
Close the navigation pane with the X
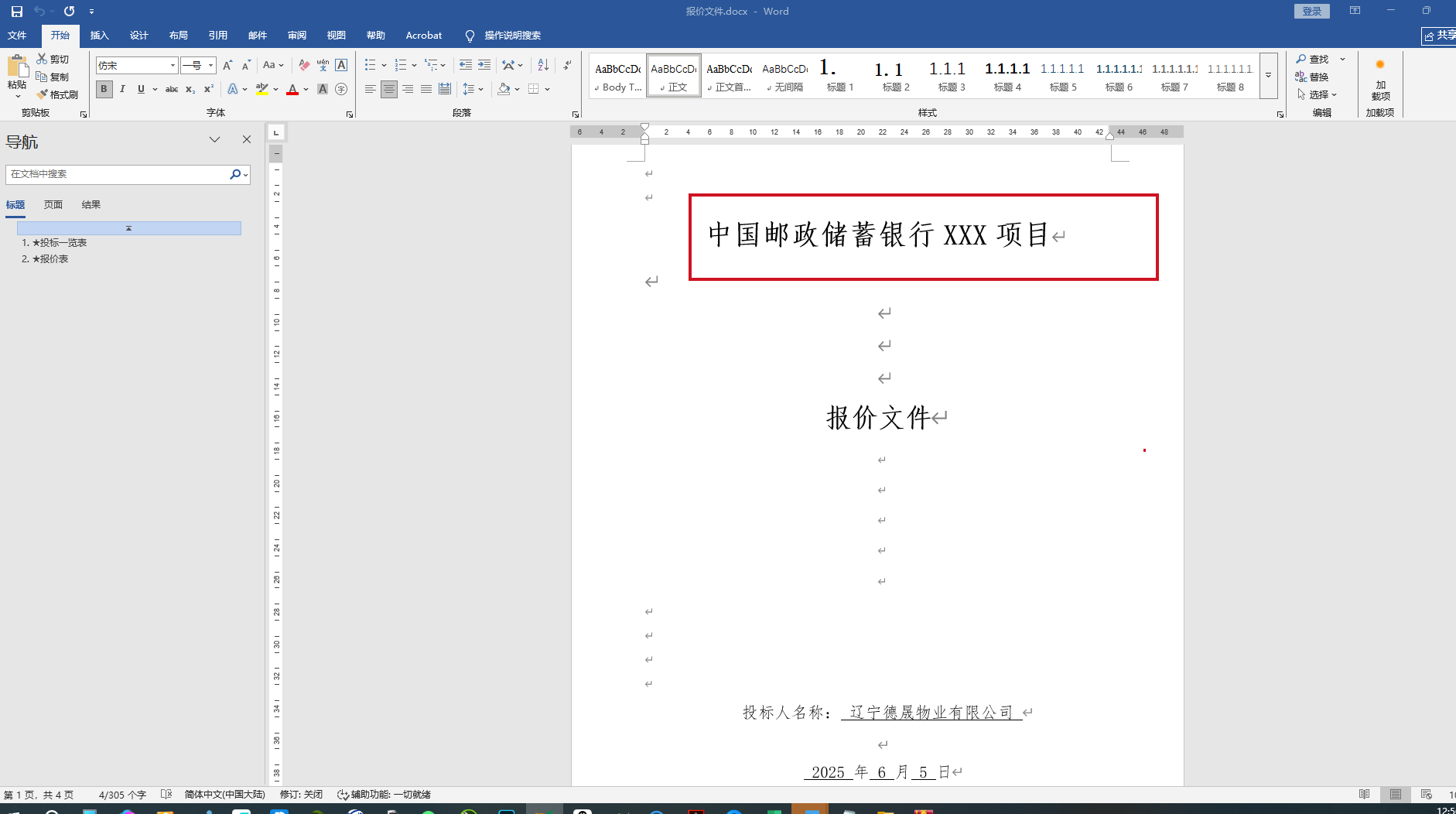click(247, 140)
